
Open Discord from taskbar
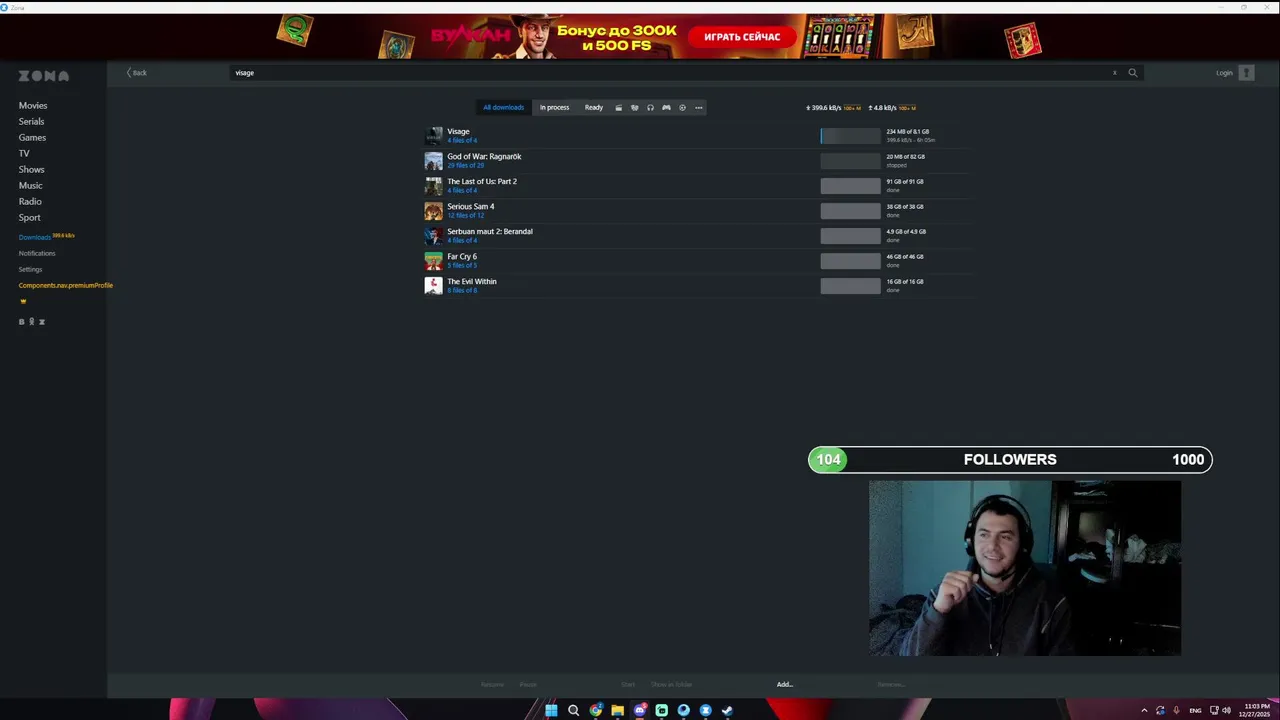click(x=640, y=710)
